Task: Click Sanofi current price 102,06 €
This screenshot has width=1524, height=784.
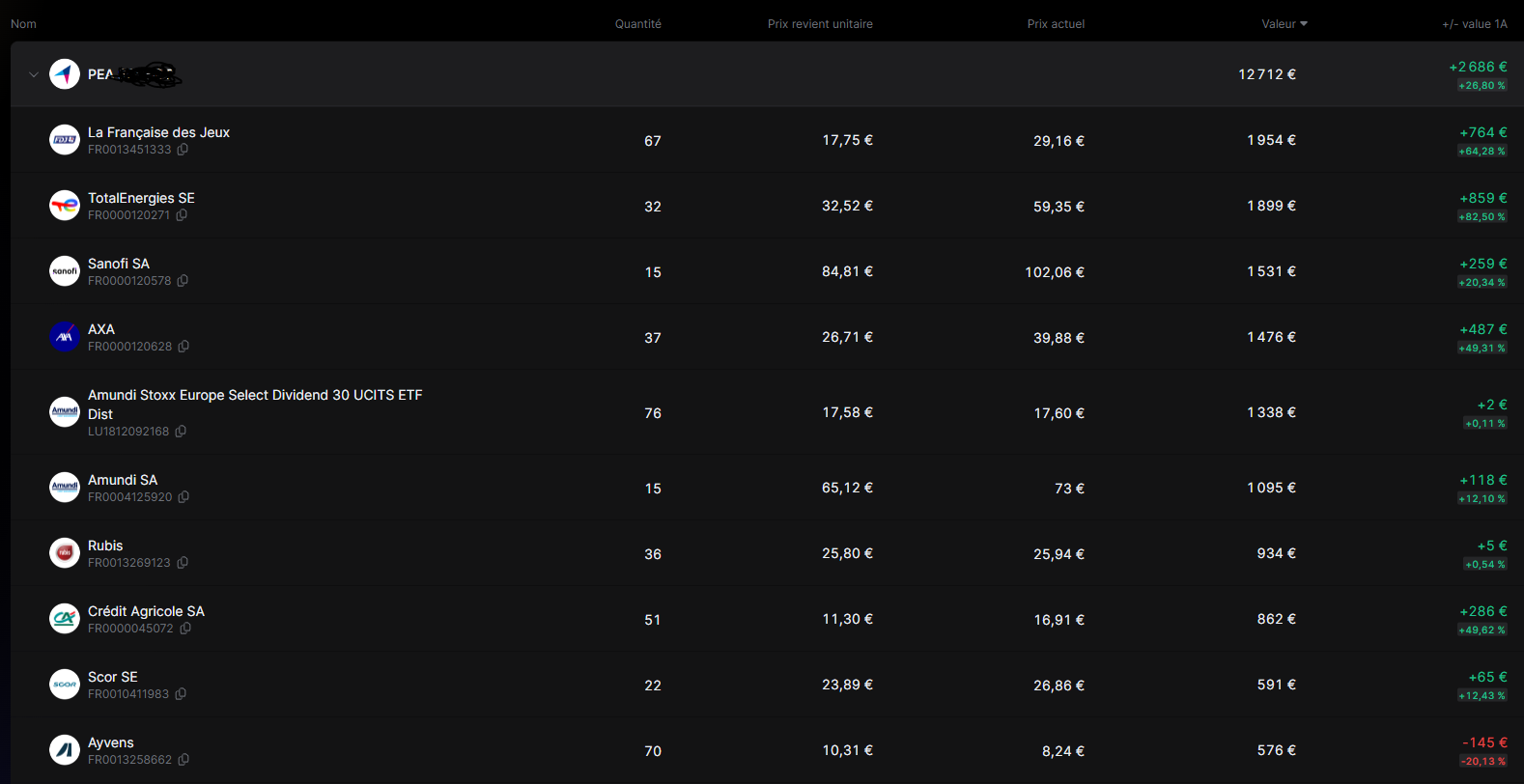Action: click(1055, 272)
